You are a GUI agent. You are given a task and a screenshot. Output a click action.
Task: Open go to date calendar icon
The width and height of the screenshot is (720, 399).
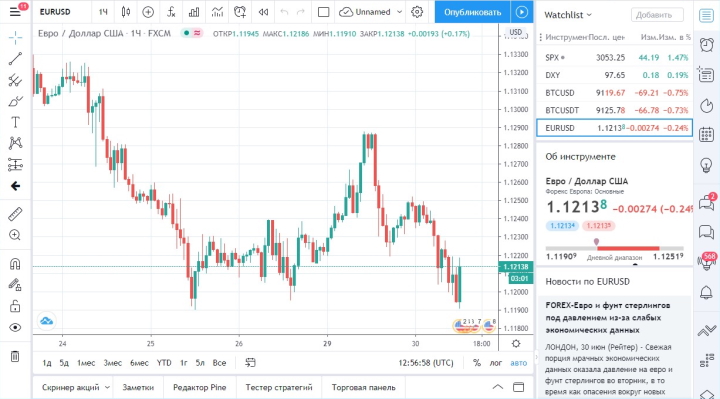coord(250,363)
